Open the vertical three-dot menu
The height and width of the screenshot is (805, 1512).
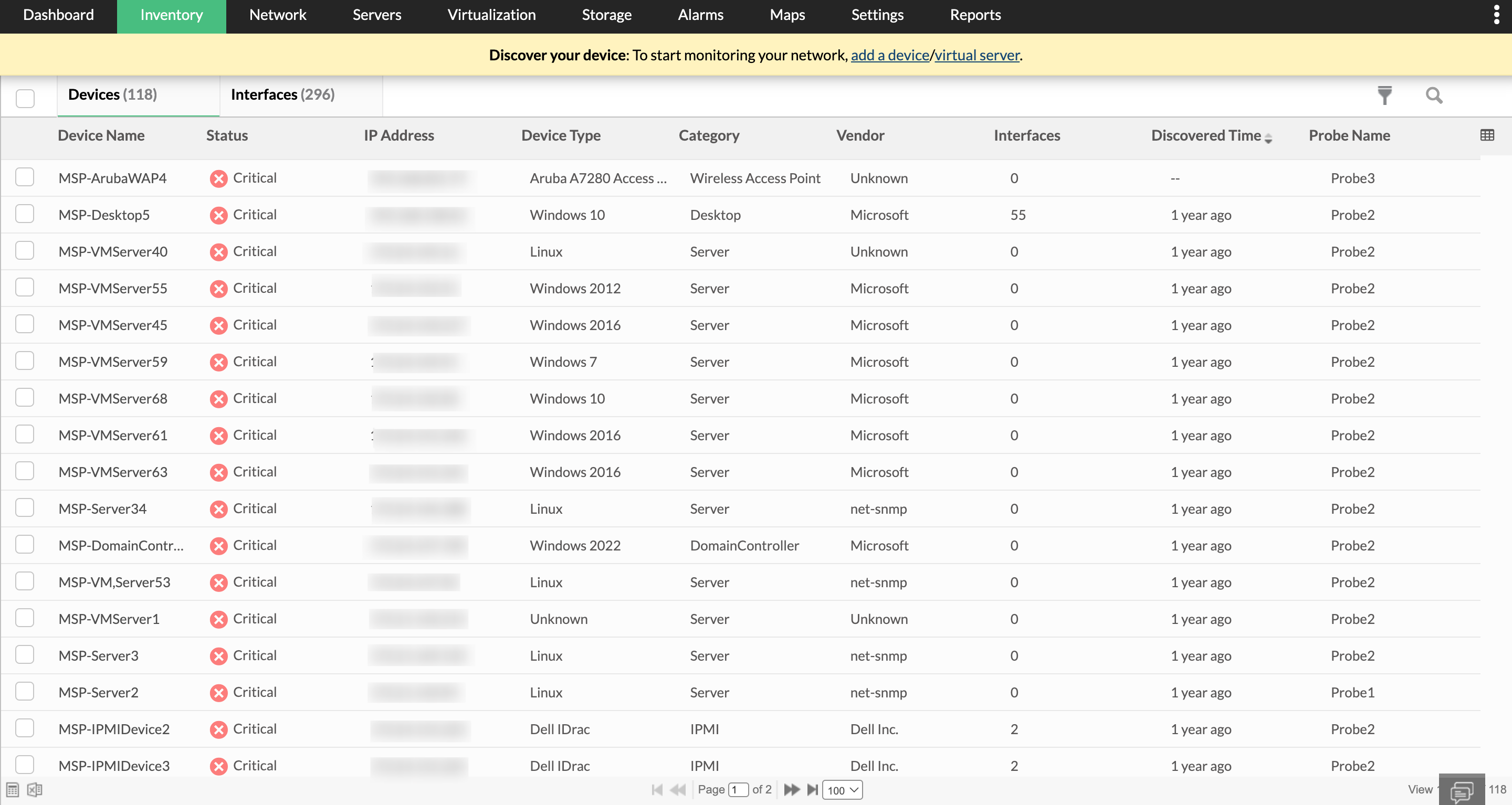click(x=1496, y=15)
